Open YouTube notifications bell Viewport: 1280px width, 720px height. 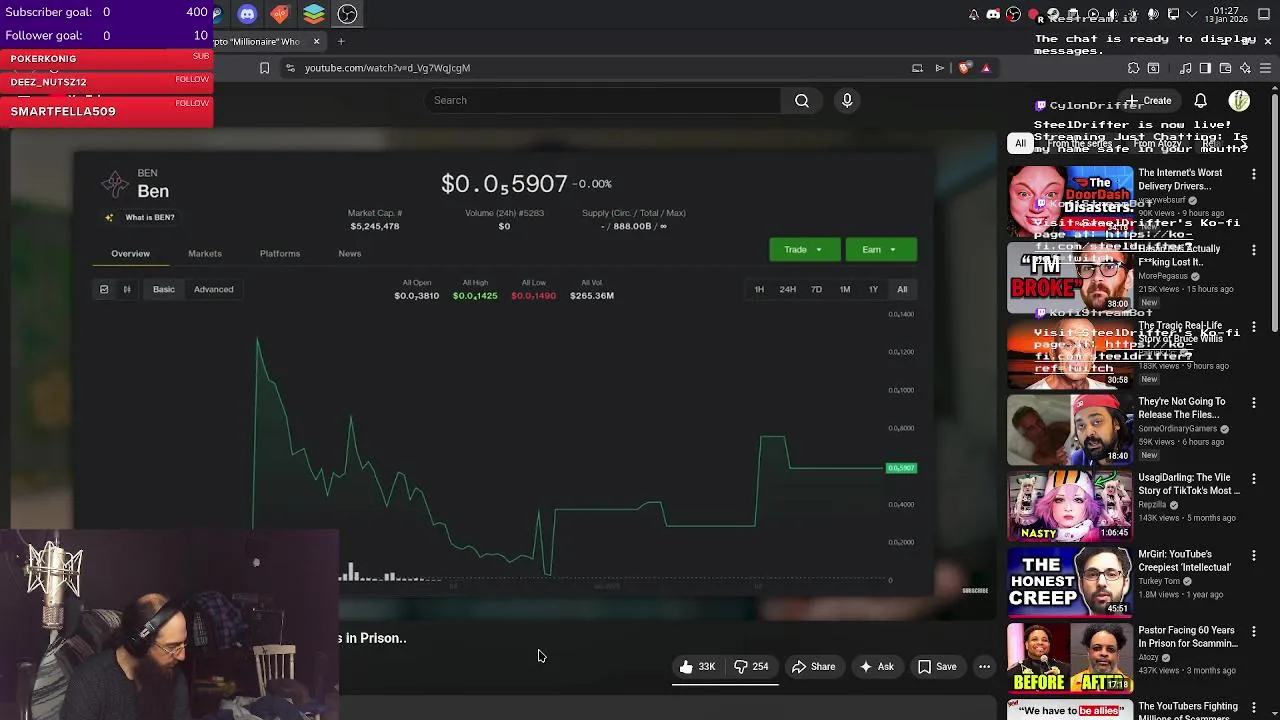(x=1200, y=101)
